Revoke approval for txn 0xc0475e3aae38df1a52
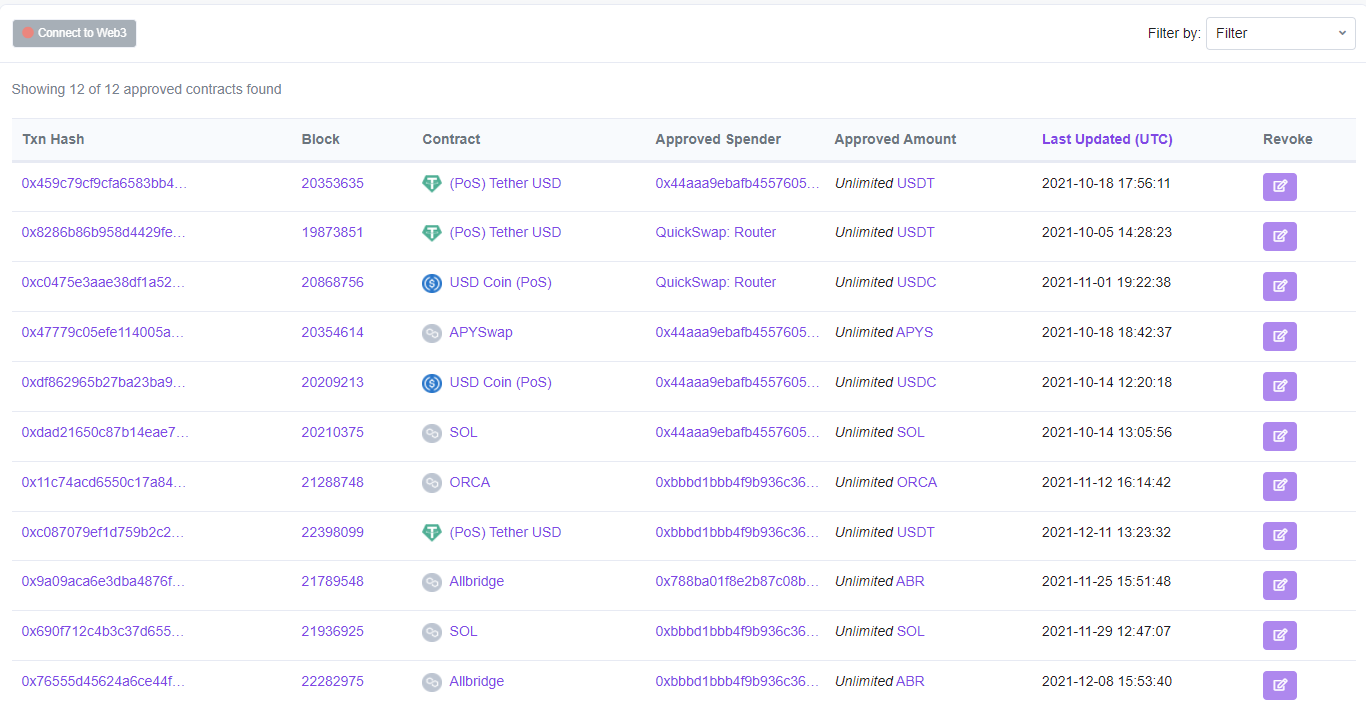 [1280, 286]
